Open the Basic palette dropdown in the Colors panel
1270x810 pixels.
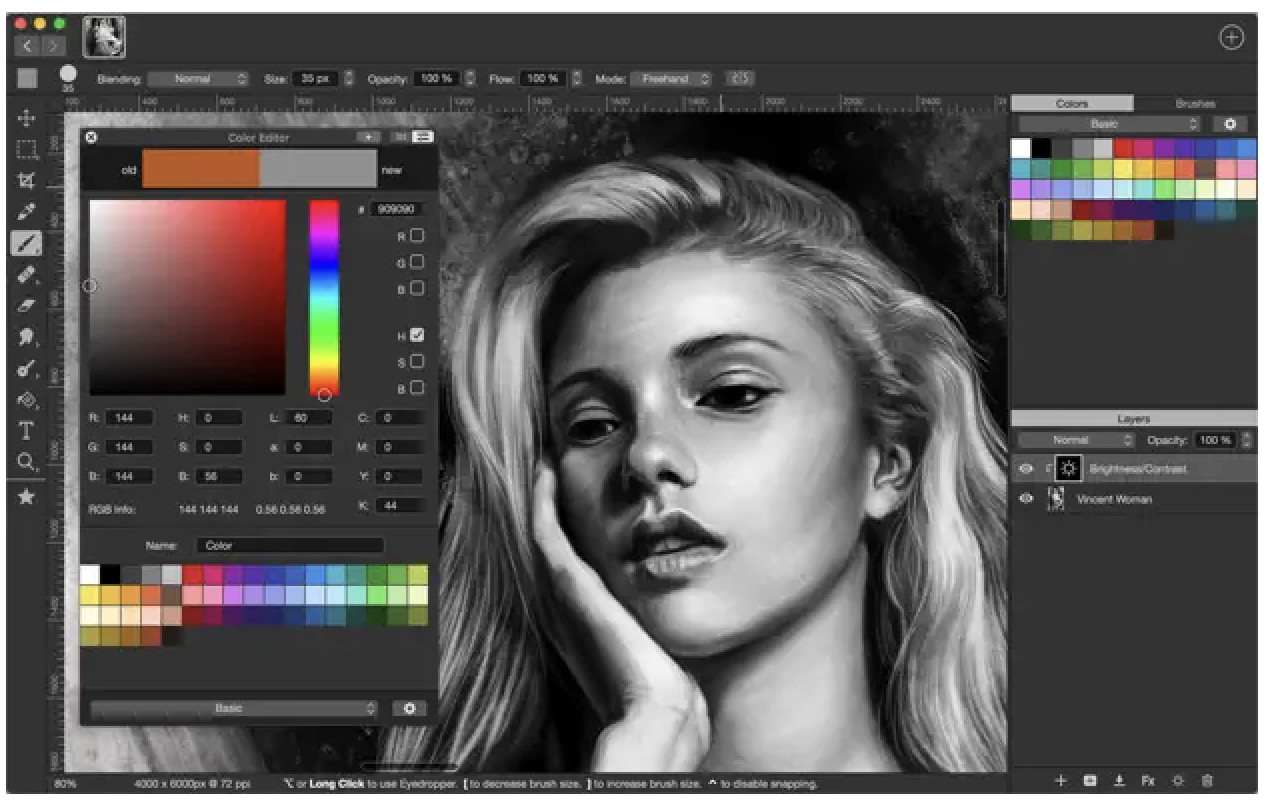tap(1109, 124)
